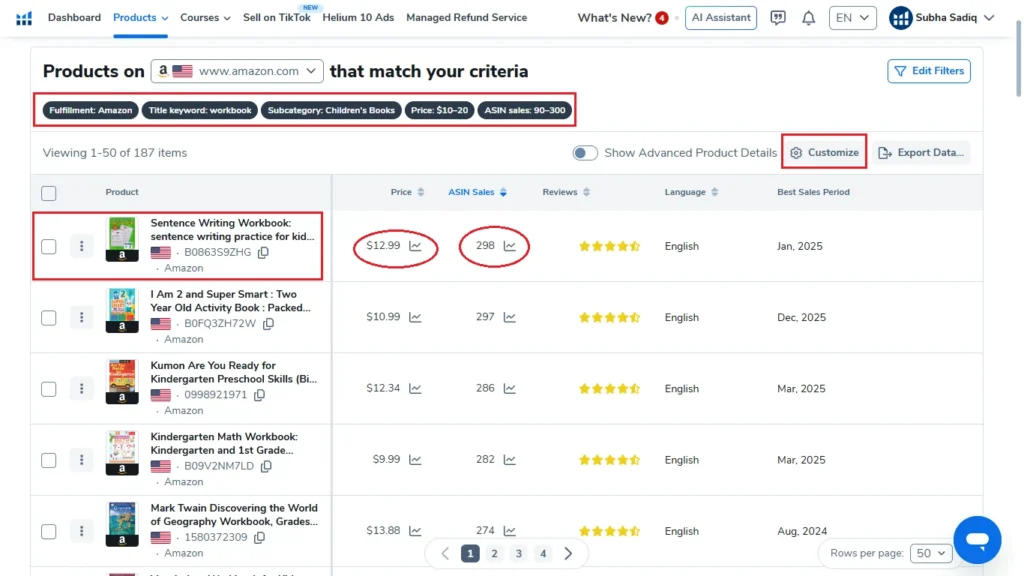The image size is (1024, 576).
Task: Click the apps grid icon in the top-left
Action: 24,17
